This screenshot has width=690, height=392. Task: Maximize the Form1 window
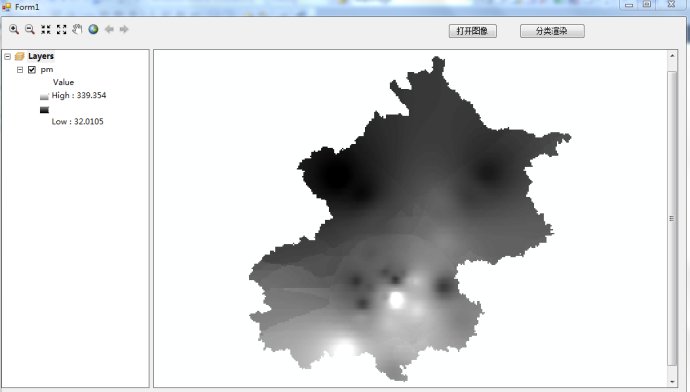(647, 5)
